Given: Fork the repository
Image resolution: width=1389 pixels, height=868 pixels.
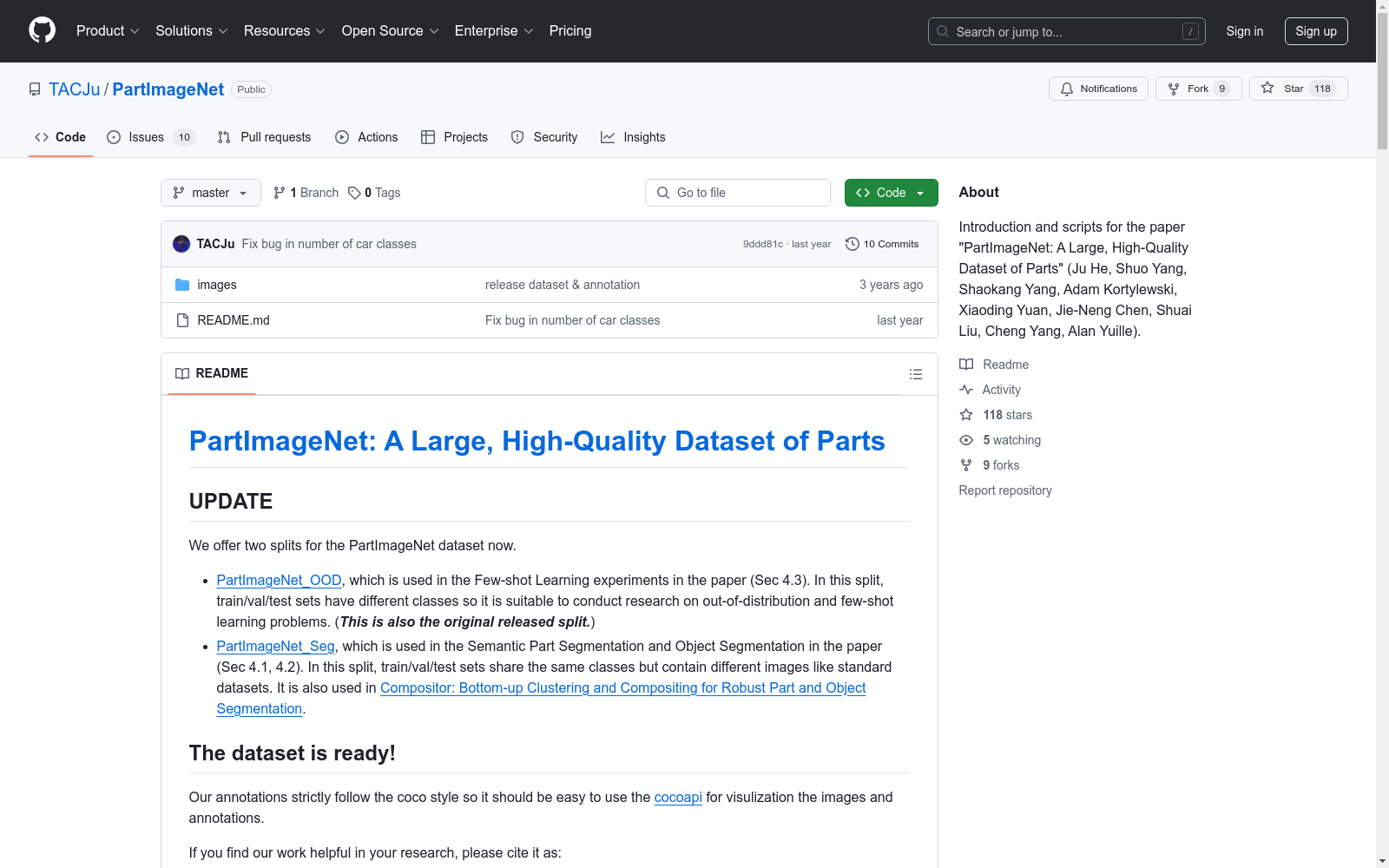Looking at the screenshot, I should tap(1199, 89).
